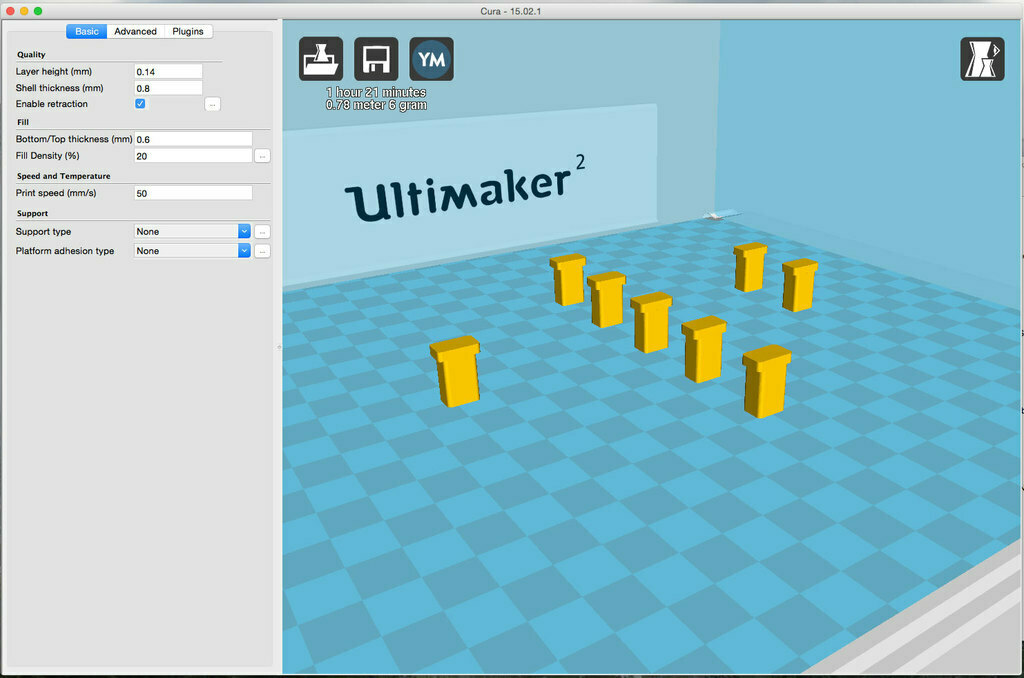Screen dimensions: 1024x678
Task: Expand the Support type dropdown
Action: [x=192, y=231]
